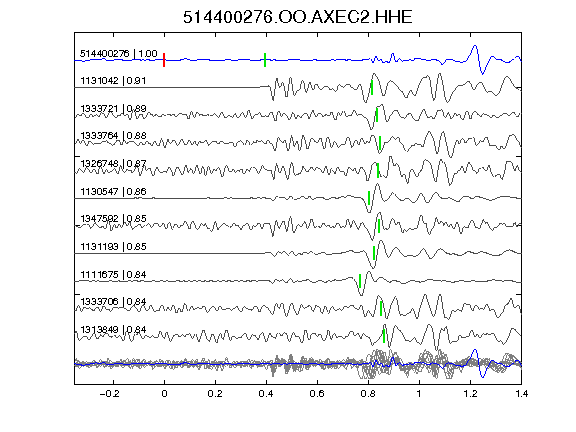Click the label 1111675 | 0.84

click(x=113, y=275)
